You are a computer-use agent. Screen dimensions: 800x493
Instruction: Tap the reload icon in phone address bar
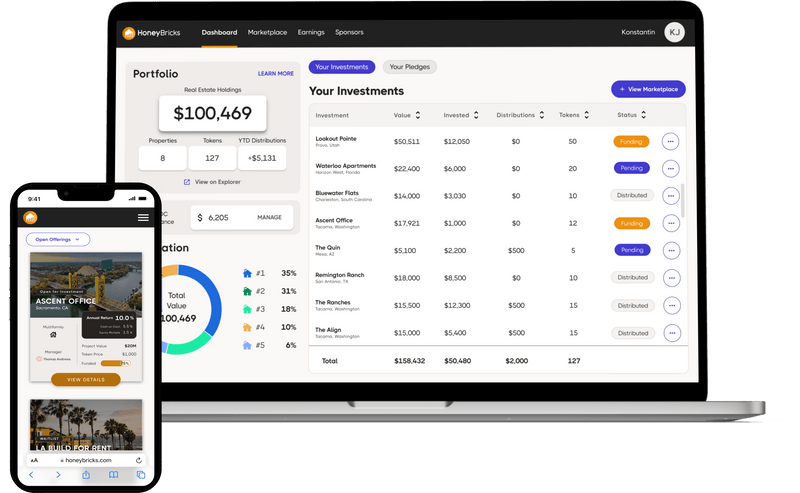coord(139,460)
